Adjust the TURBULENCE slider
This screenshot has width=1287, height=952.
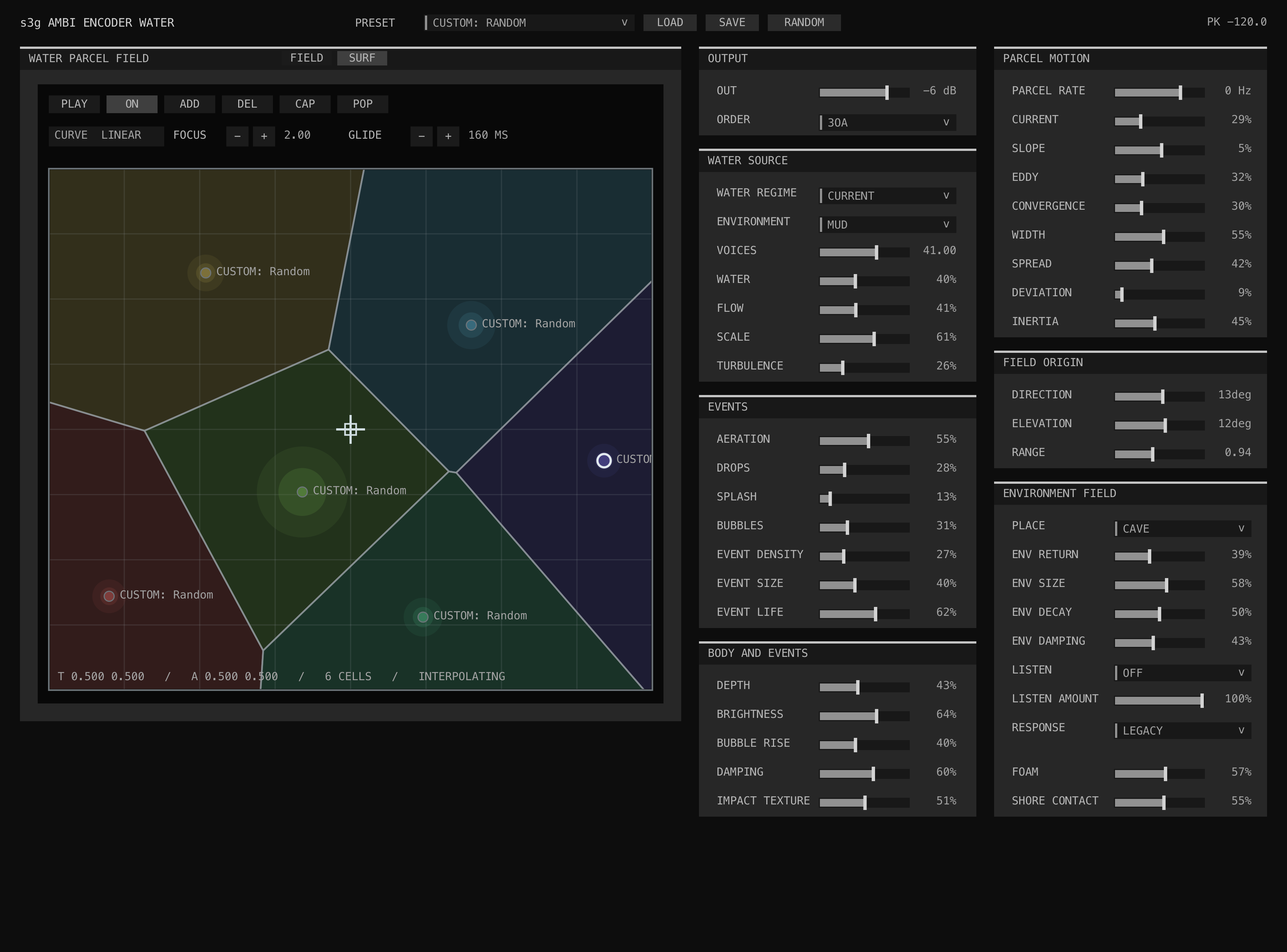864,368
